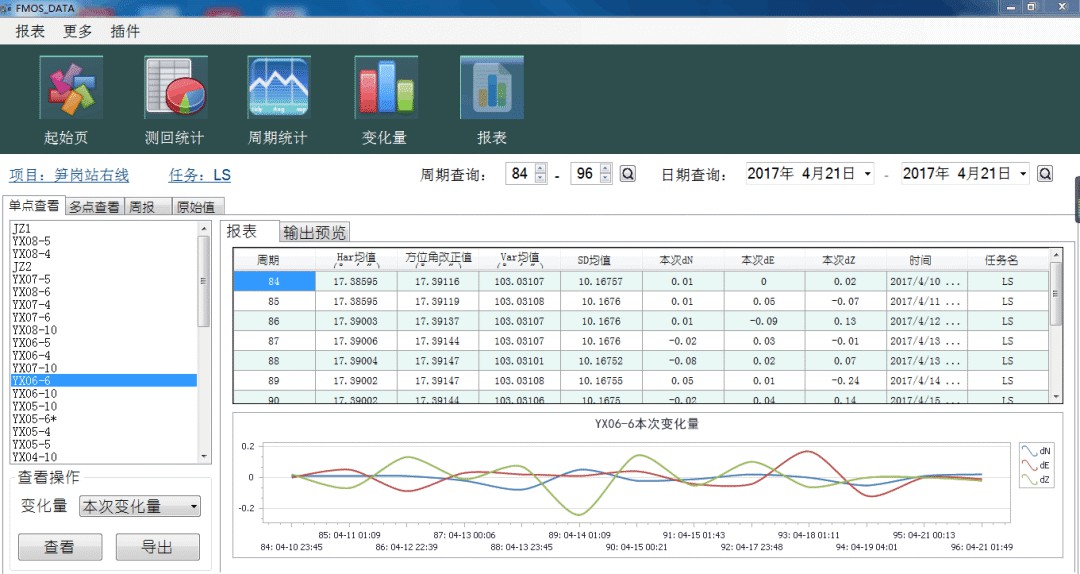
Task: Switch to the 输出预览 tab
Action: [314, 232]
